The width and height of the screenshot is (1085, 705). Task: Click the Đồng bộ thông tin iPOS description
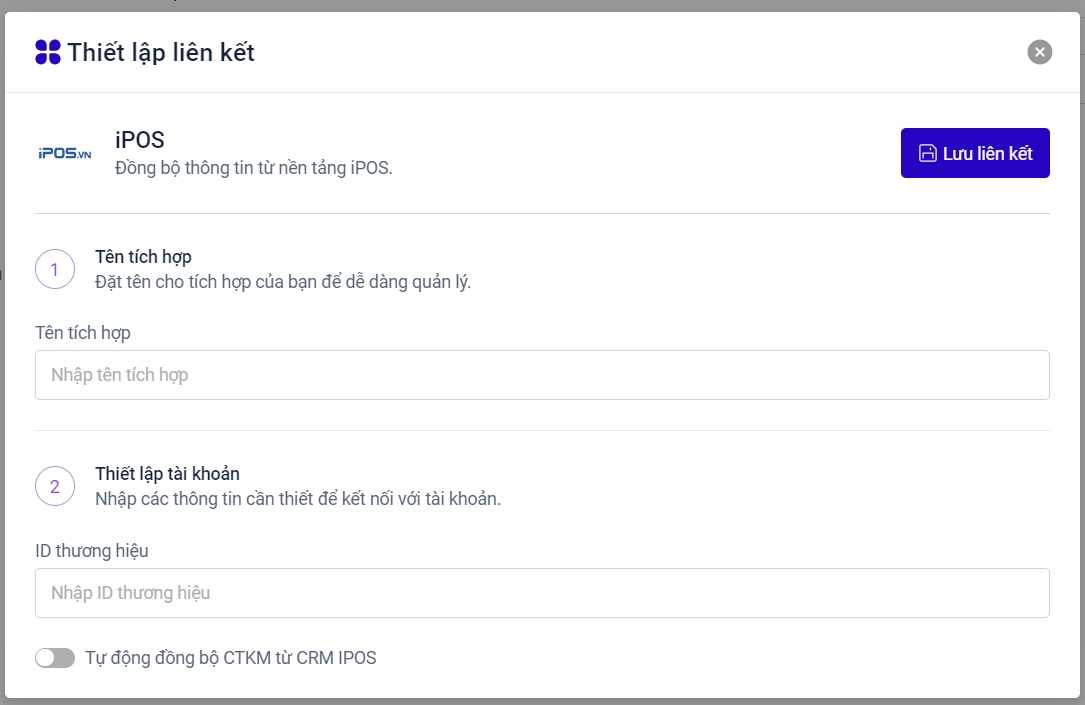[254, 167]
